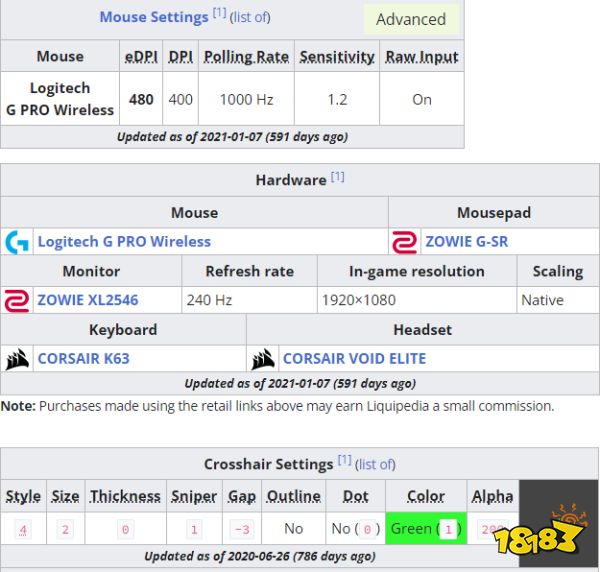Click the eDPI column header
Image resolution: width=600 pixels, height=572 pixels.
pyautogui.click(x=141, y=57)
